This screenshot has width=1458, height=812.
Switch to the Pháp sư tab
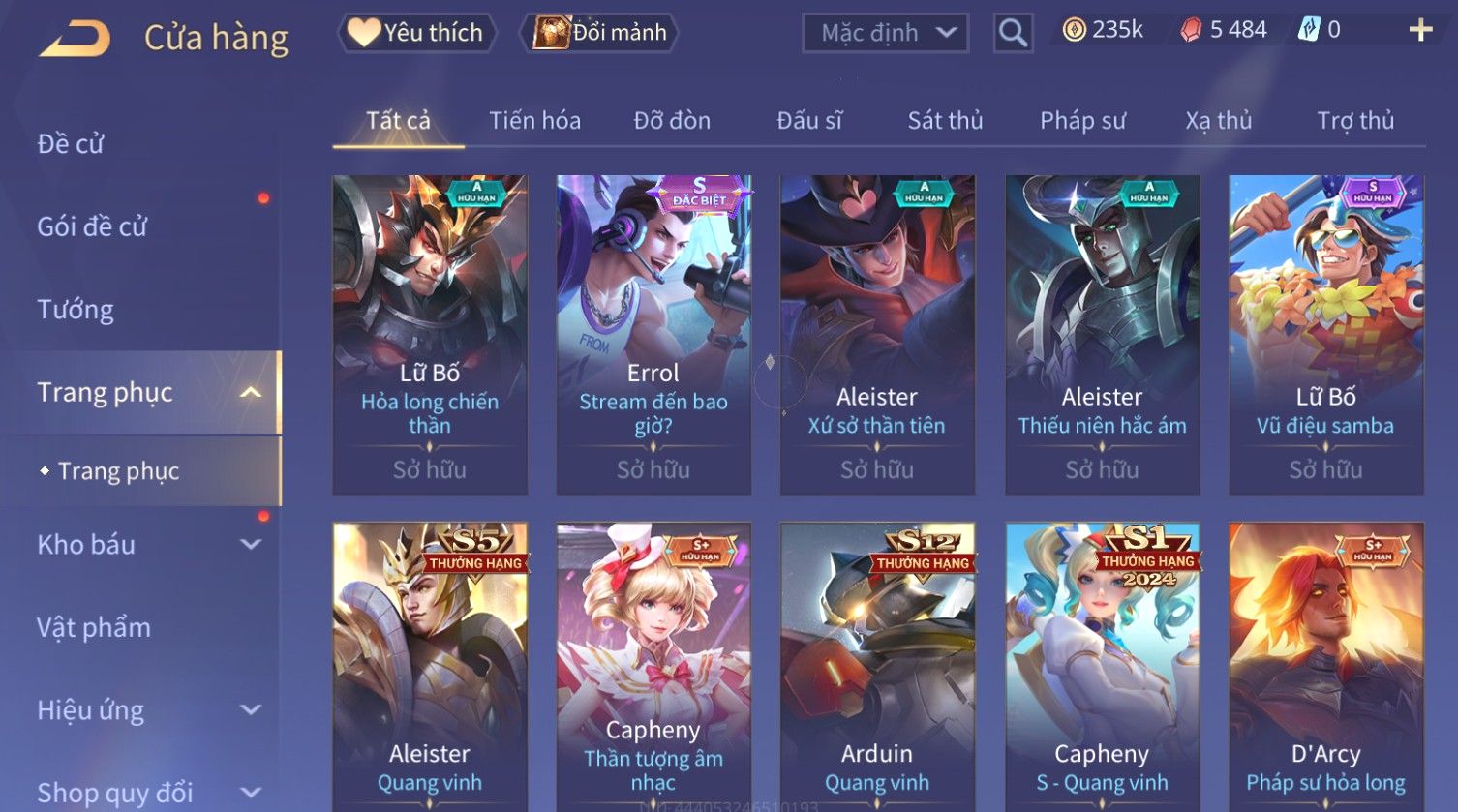[1082, 121]
